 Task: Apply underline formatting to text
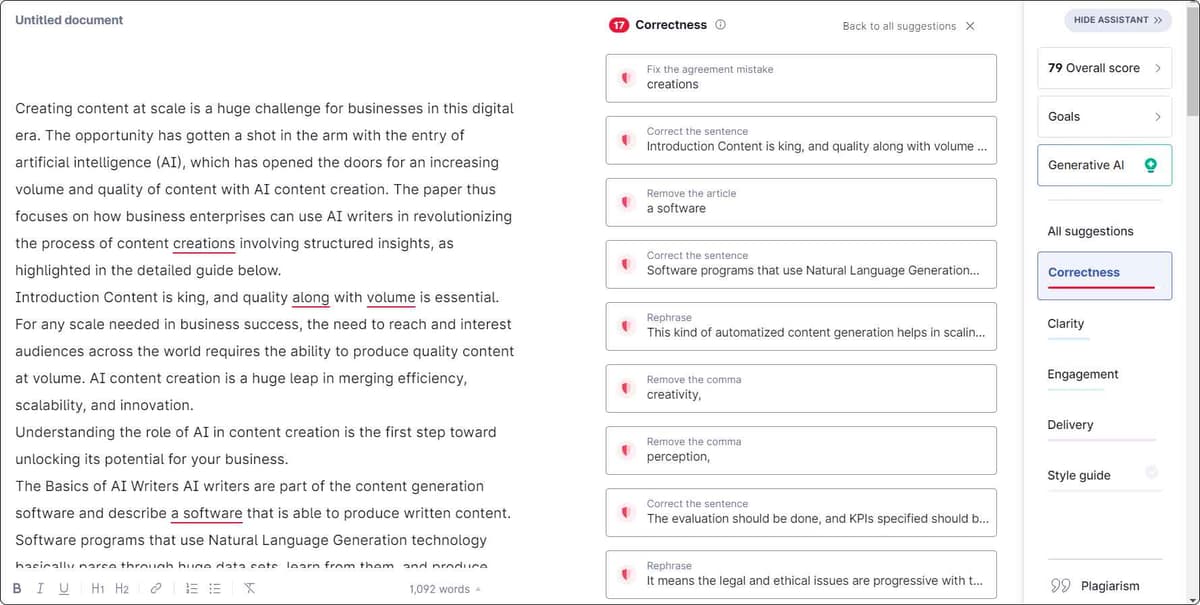coord(64,589)
